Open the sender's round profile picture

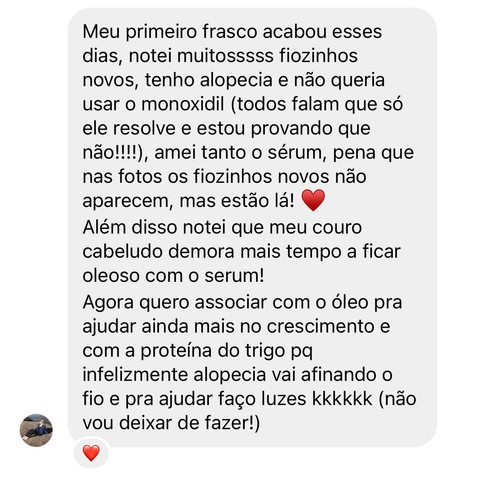click(x=36, y=430)
